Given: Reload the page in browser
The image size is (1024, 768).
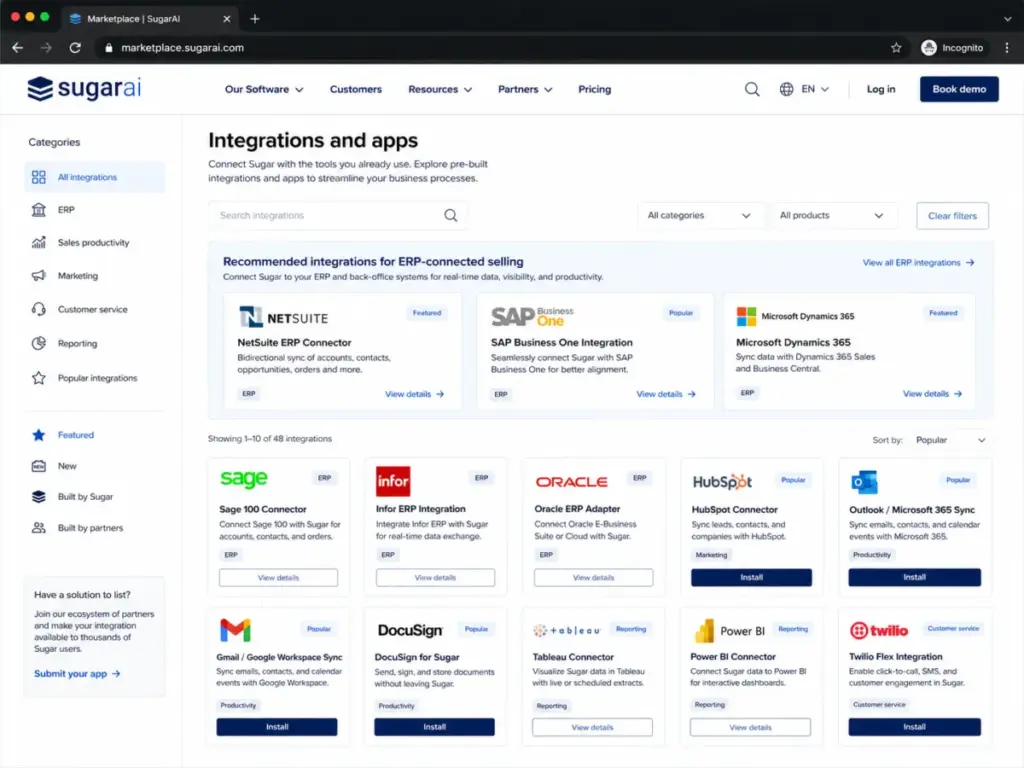Looking at the screenshot, I should point(75,48).
